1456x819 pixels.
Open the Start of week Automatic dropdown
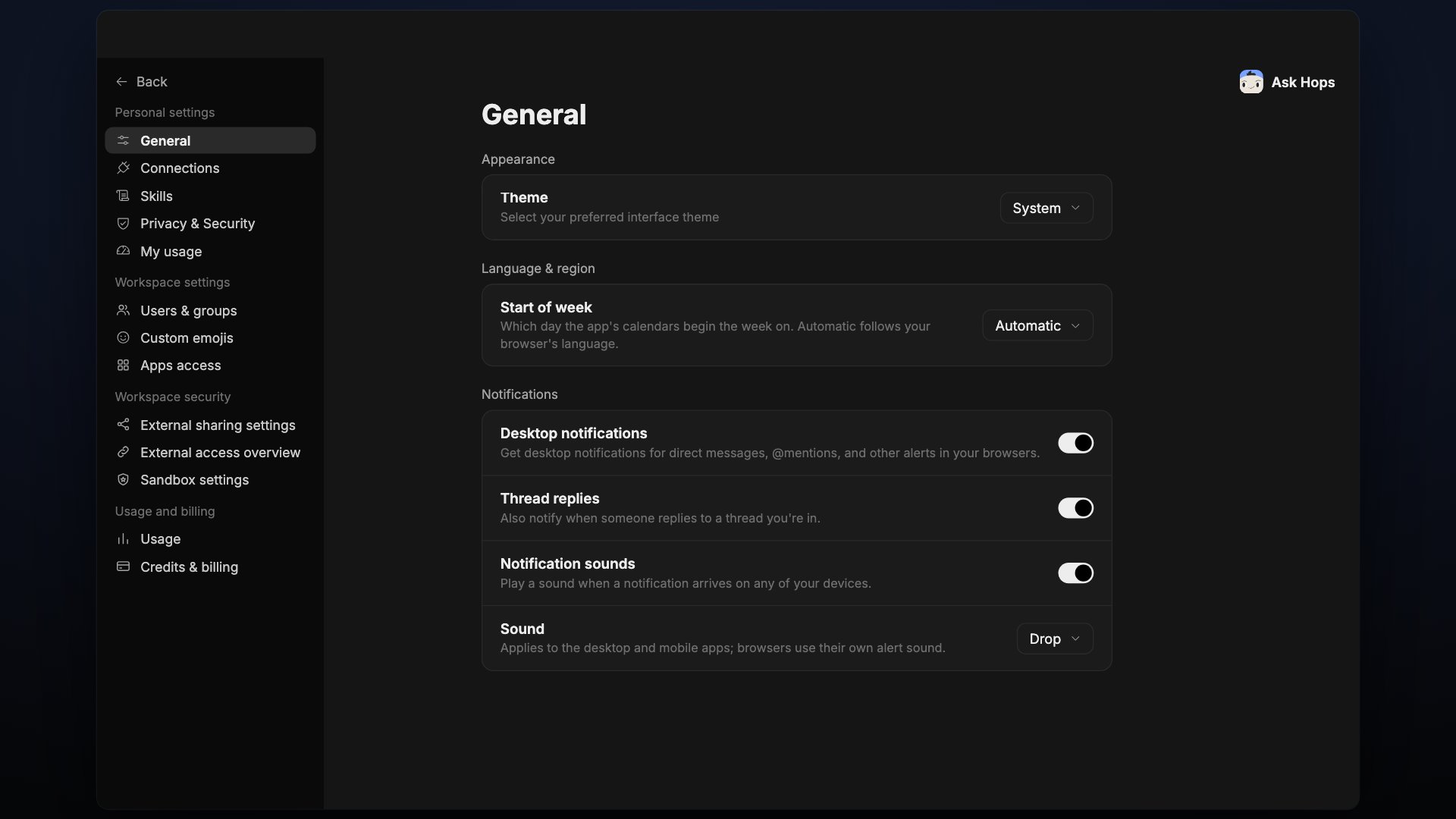click(1037, 325)
